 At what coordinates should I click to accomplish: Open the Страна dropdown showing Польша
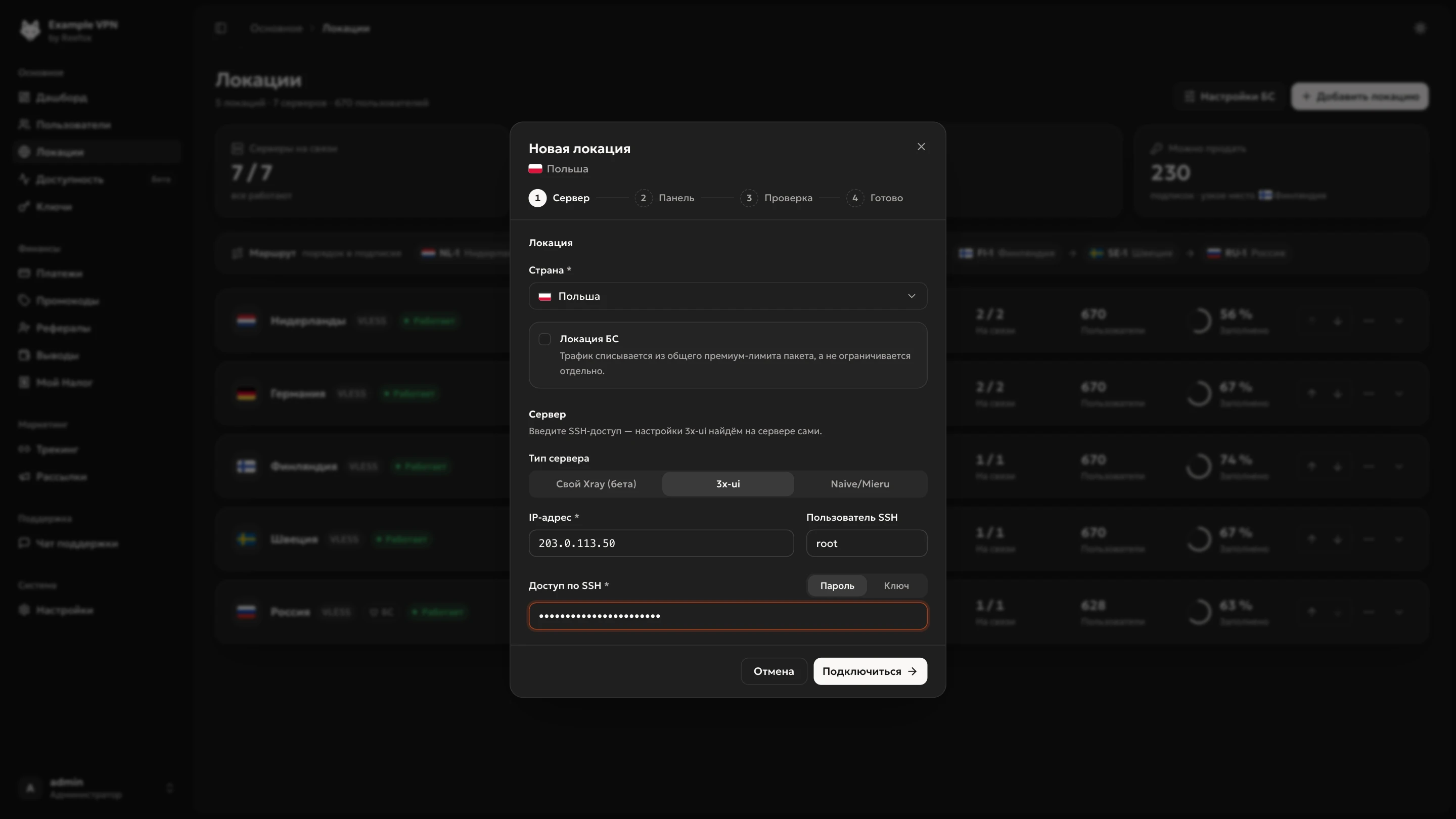click(727, 296)
